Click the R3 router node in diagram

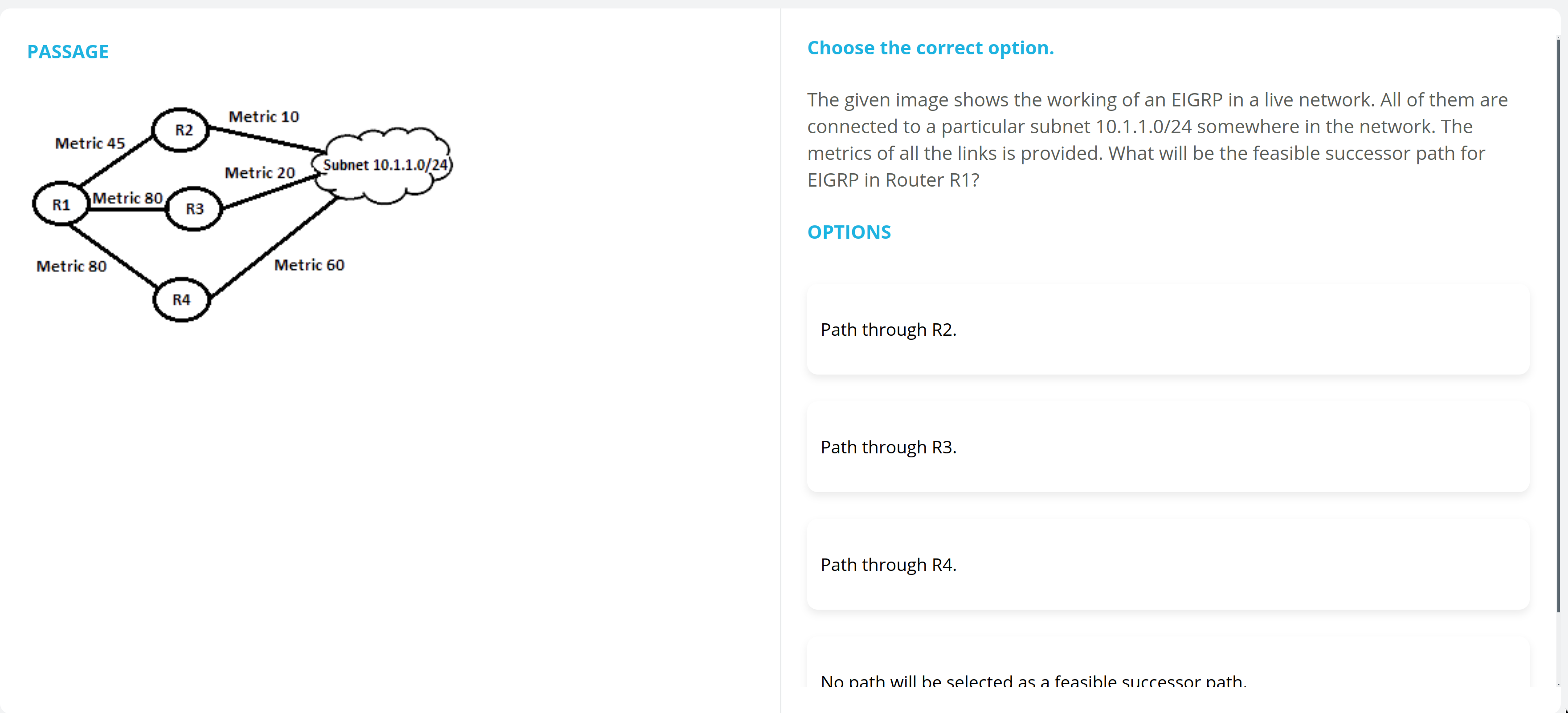(194, 209)
